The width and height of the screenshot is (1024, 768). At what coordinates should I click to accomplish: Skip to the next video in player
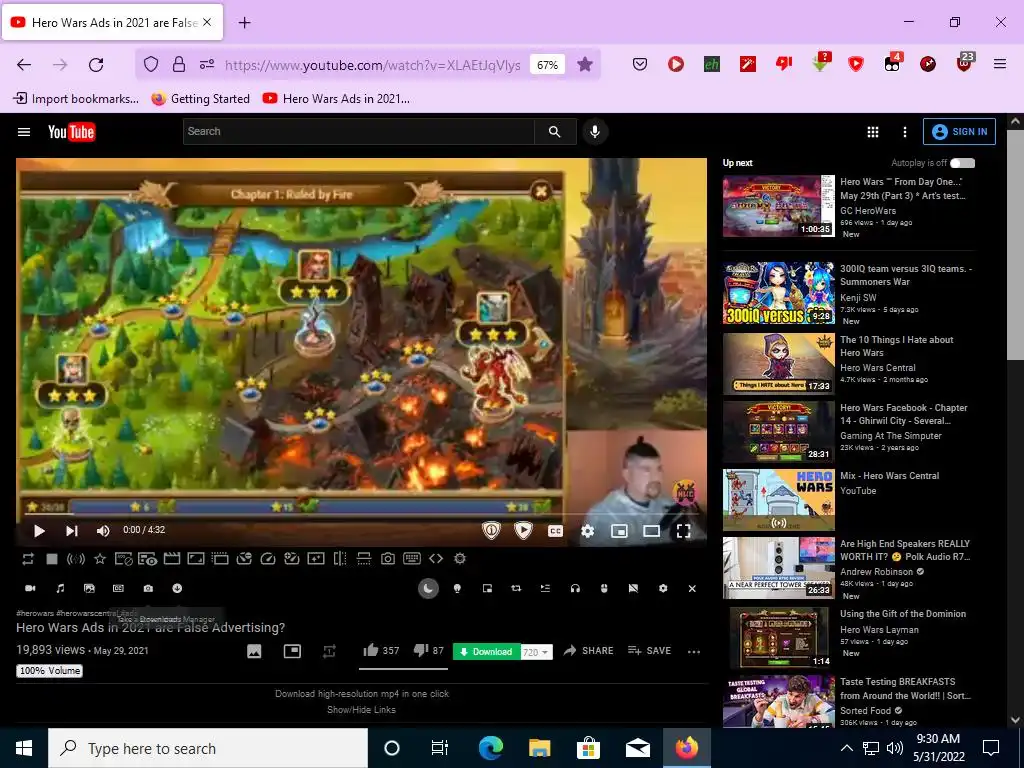click(x=72, y=531)
